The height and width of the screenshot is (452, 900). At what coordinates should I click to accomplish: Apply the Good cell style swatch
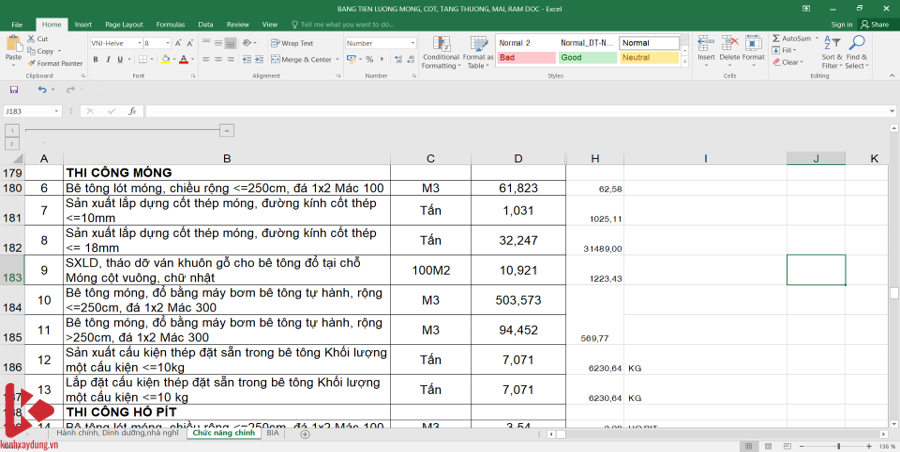point(586,58)
